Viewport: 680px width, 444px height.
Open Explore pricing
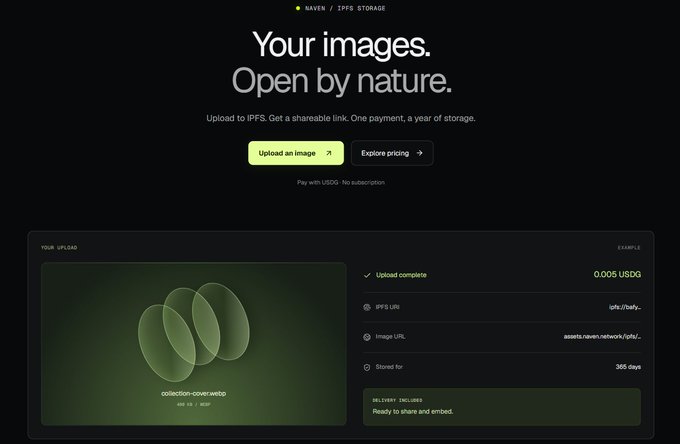pyautogui.click(x=392, y=153)
